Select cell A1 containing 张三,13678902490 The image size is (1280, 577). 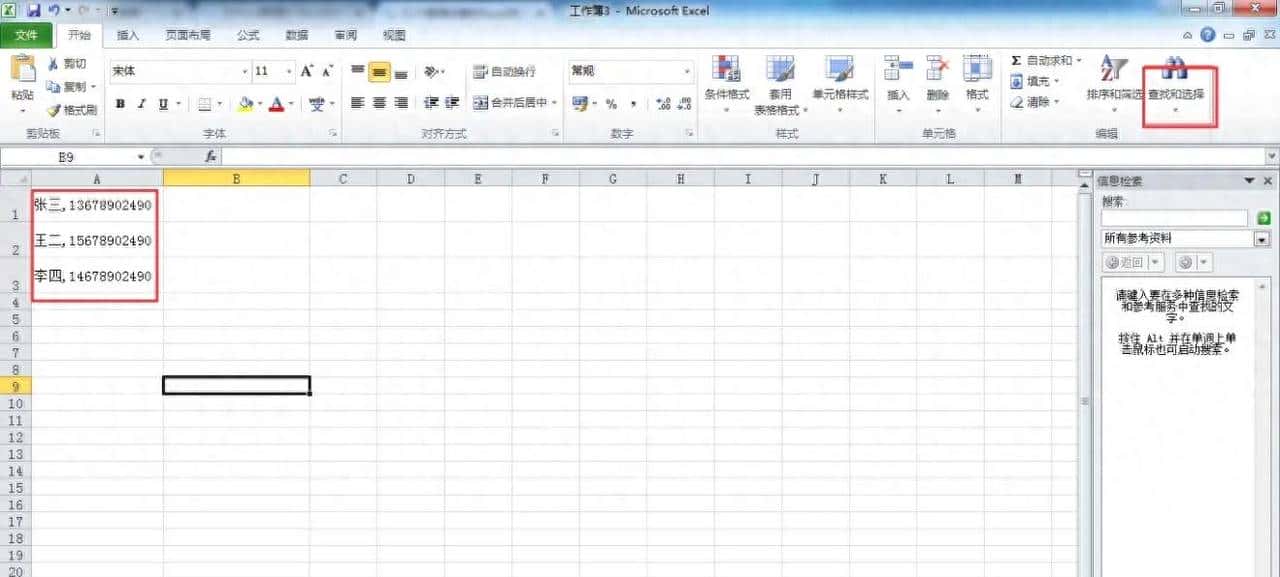97,205
